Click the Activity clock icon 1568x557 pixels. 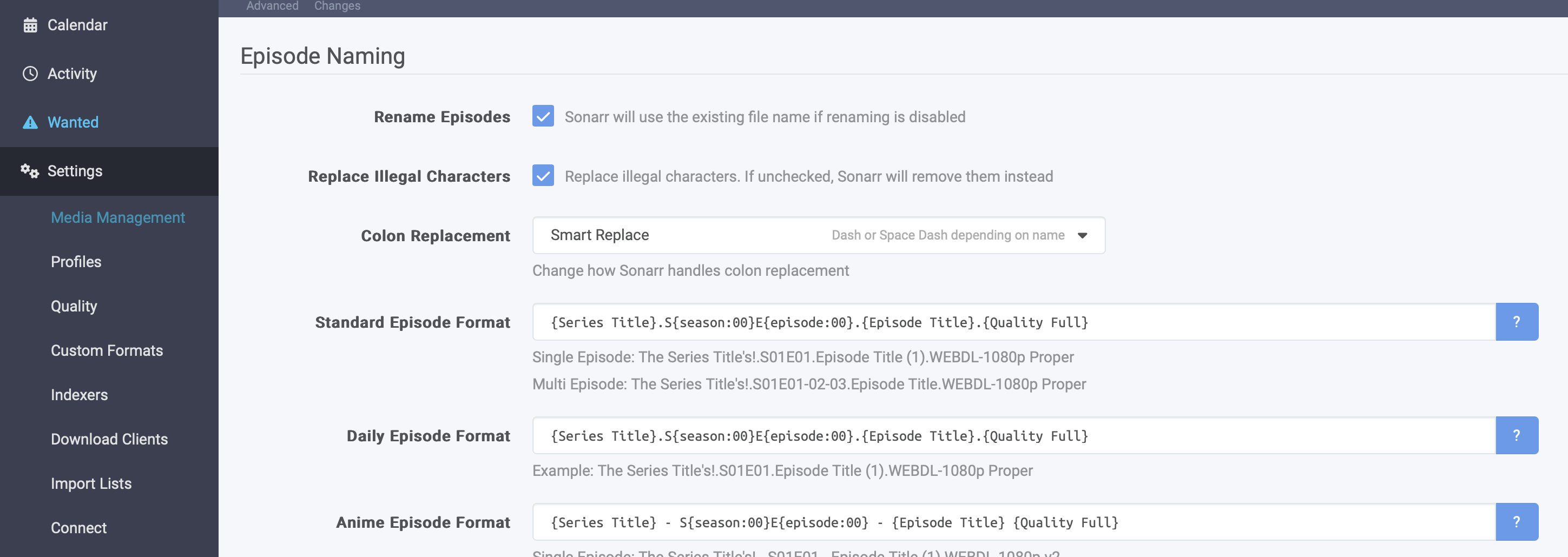click(30, 74)
